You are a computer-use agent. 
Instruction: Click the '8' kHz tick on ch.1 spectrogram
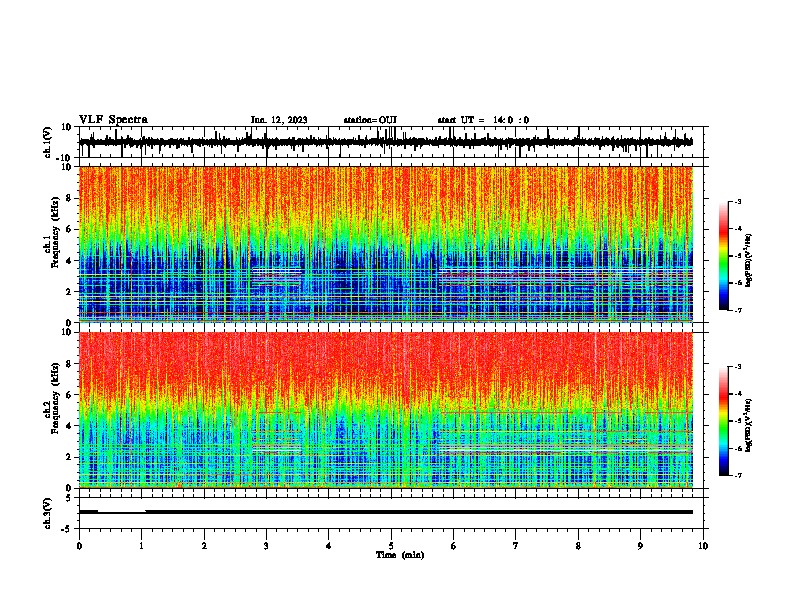point(69,198)
